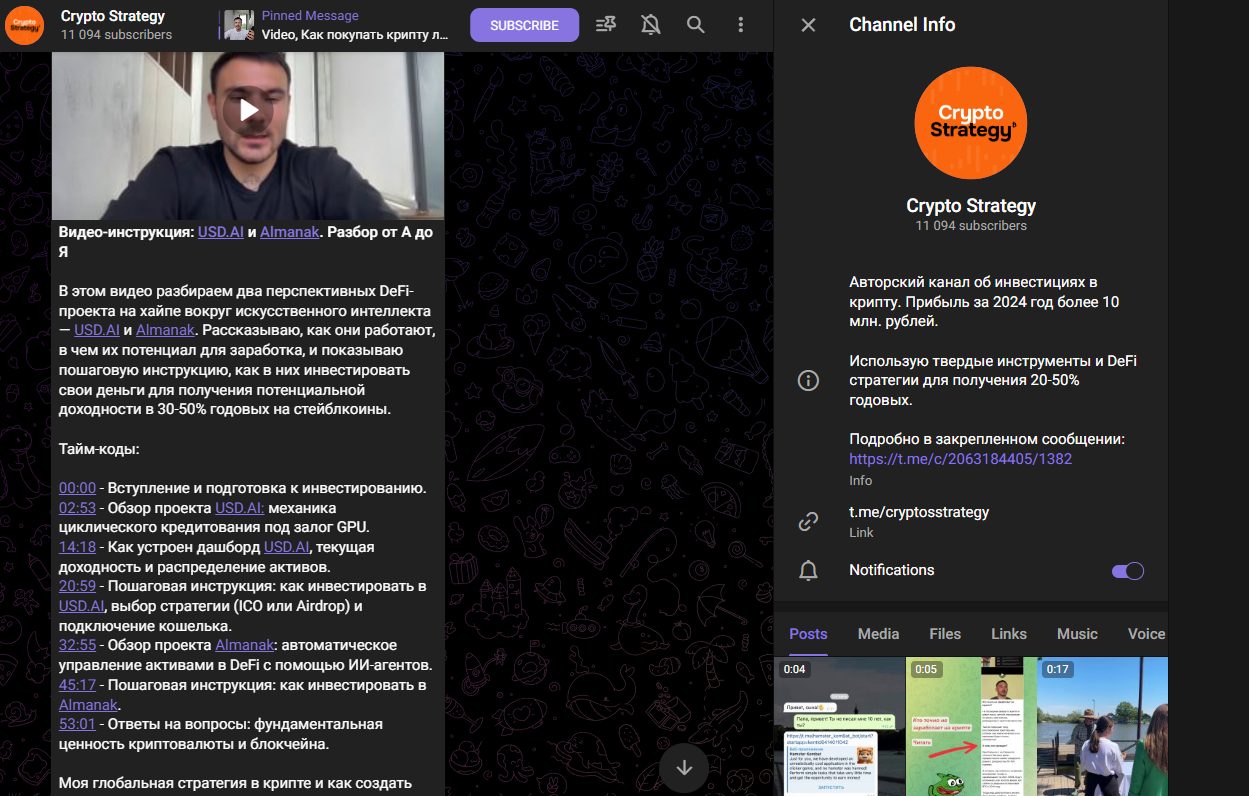Jump to timecode 02:53

[77, 508]
